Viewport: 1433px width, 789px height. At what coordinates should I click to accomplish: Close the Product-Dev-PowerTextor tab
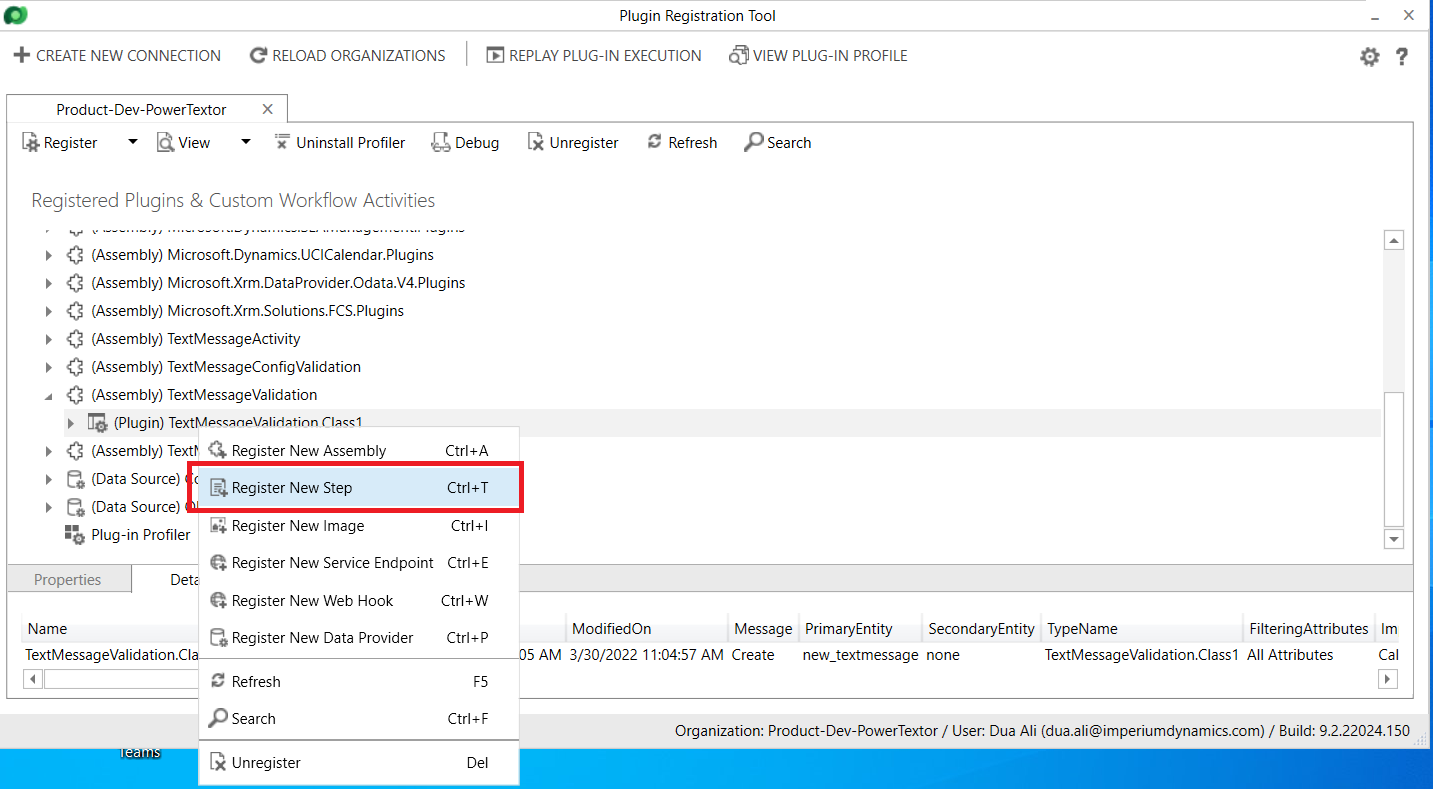[x=267, y=109]
